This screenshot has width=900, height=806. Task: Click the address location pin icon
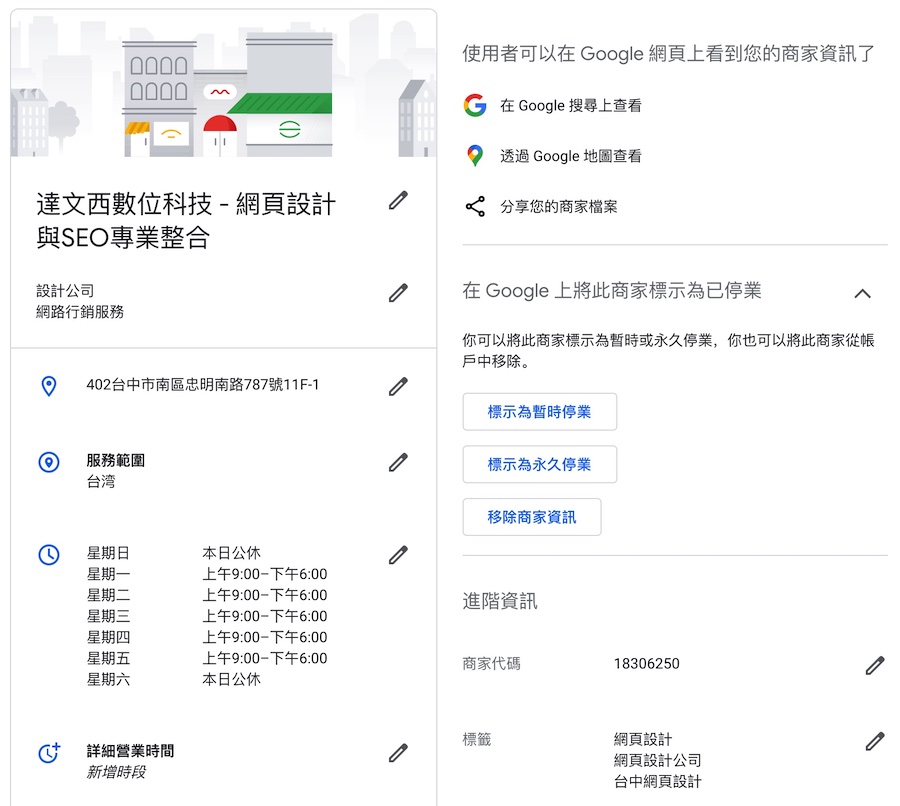[49, 386]
